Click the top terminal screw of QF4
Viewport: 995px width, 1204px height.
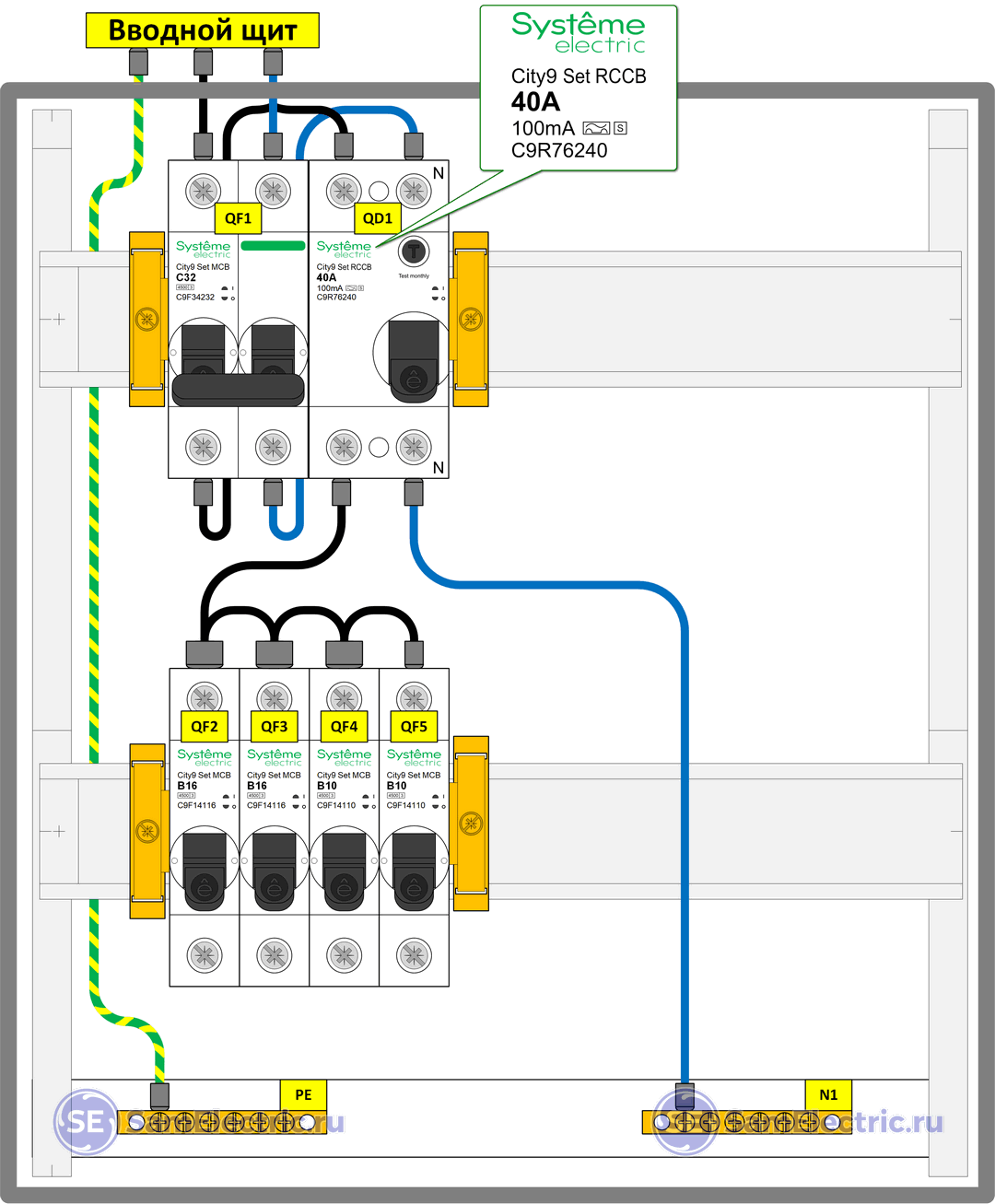(x=345, y=698)
